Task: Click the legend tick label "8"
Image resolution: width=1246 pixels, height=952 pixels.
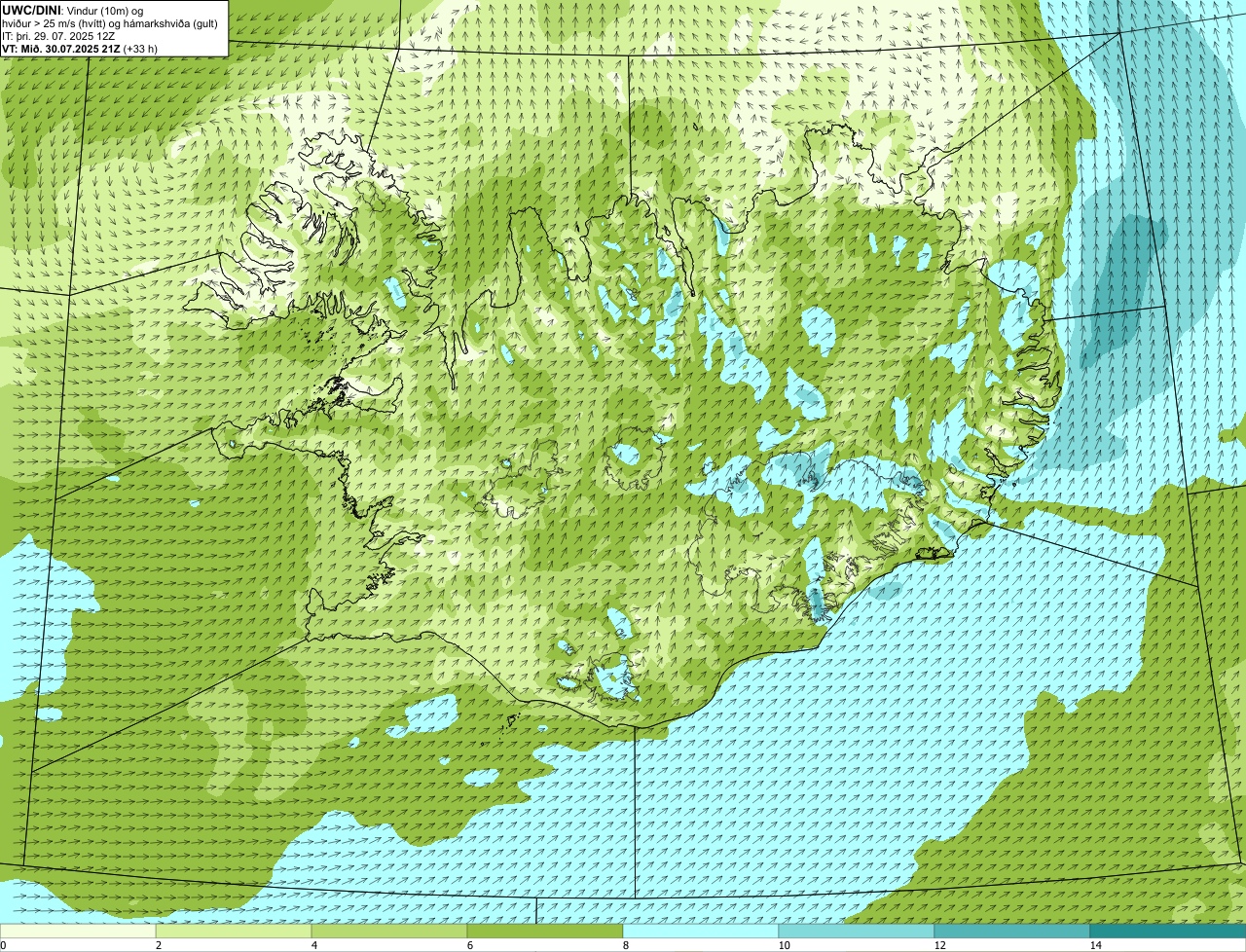Action: tap(625, 945)
